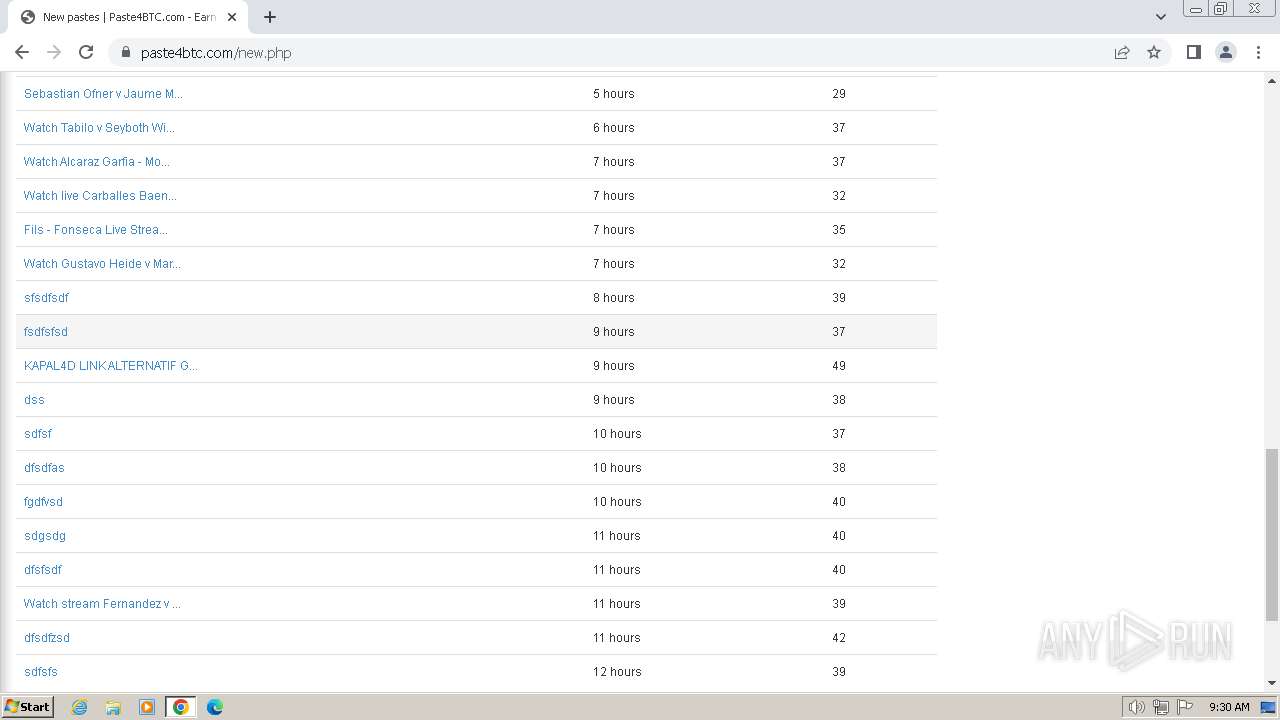Image resolution: width=1280 pixels, height=720 pixels.
Task: Open the site information lock icon
Action: 126,52
